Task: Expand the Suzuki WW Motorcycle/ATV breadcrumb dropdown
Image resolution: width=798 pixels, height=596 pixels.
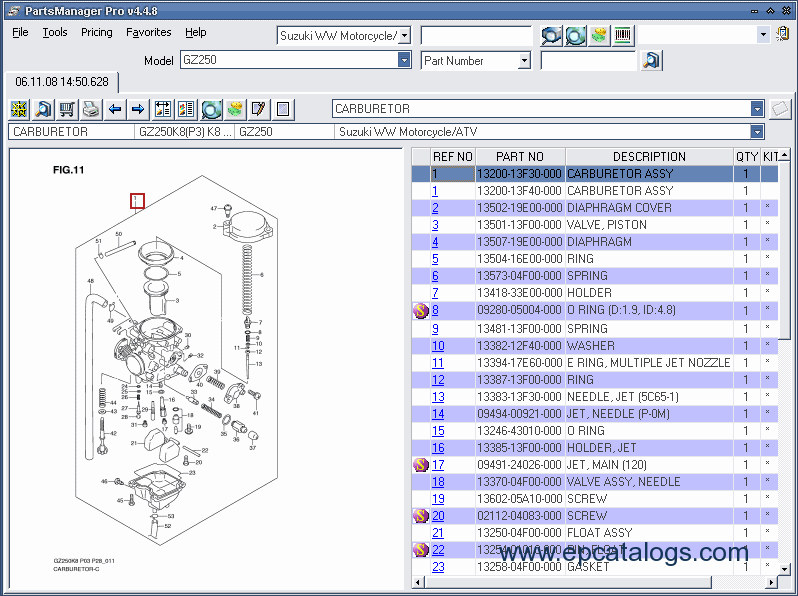Action: [757, 132]
